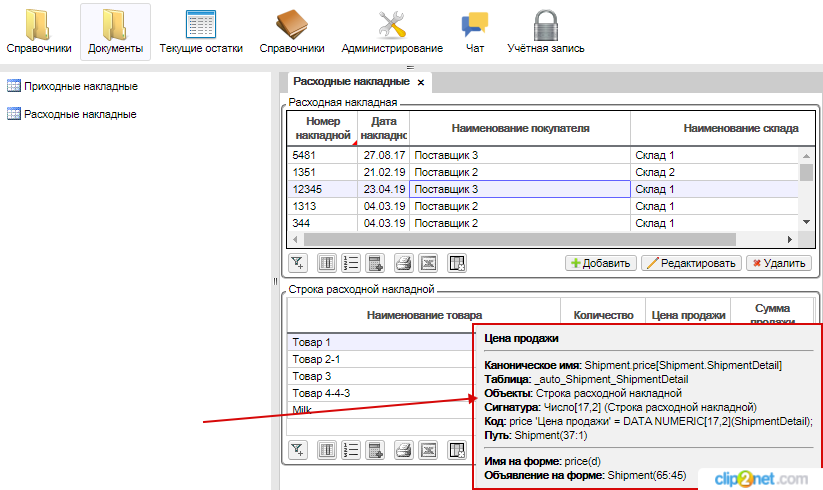Select invoice number 1313 cell
Image resolution: width=823 pixels, height=490 pixels.
(323, 206)
